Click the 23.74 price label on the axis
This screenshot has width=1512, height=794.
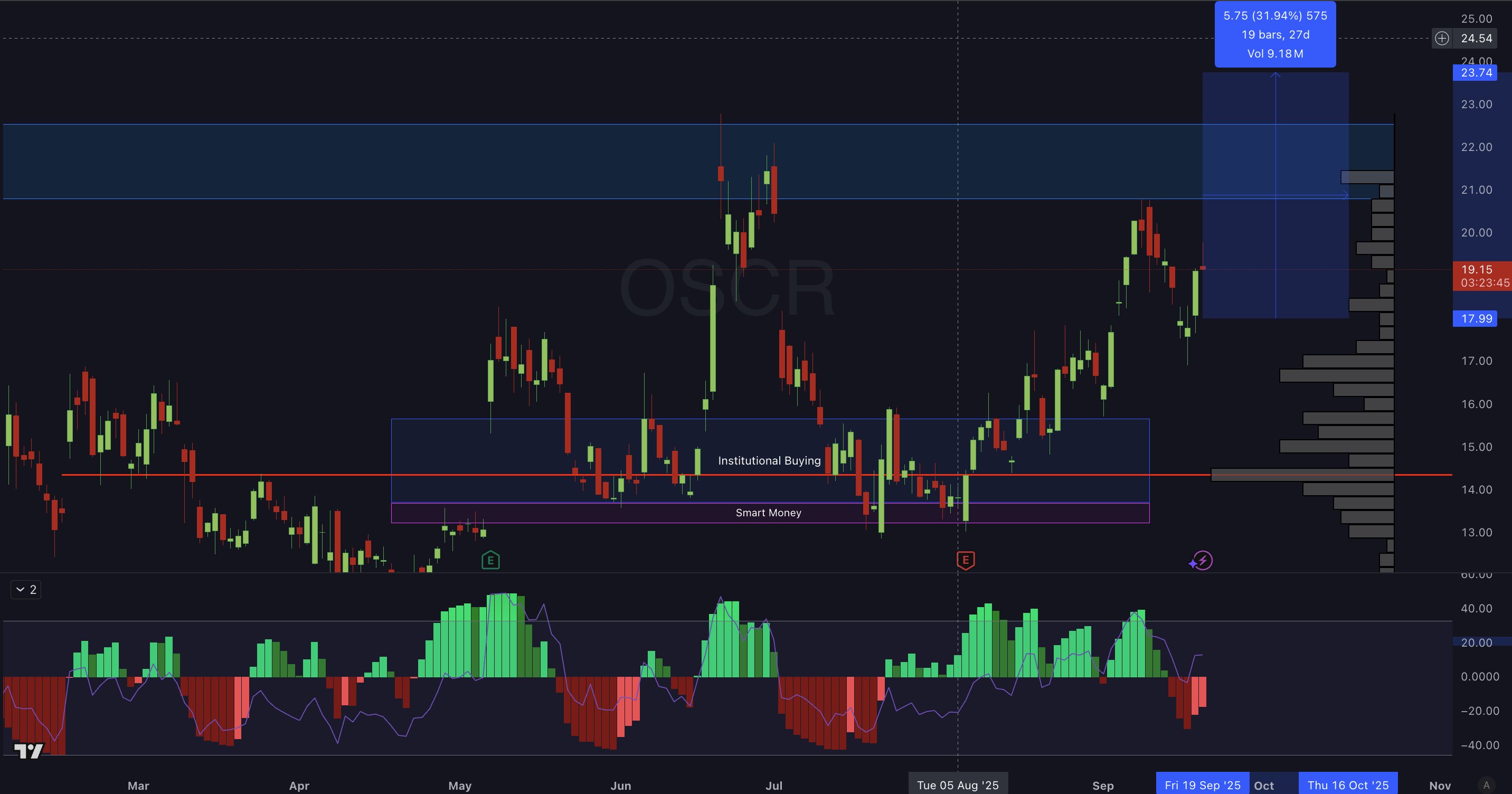pyautogui.click(x=1475, y=73)
